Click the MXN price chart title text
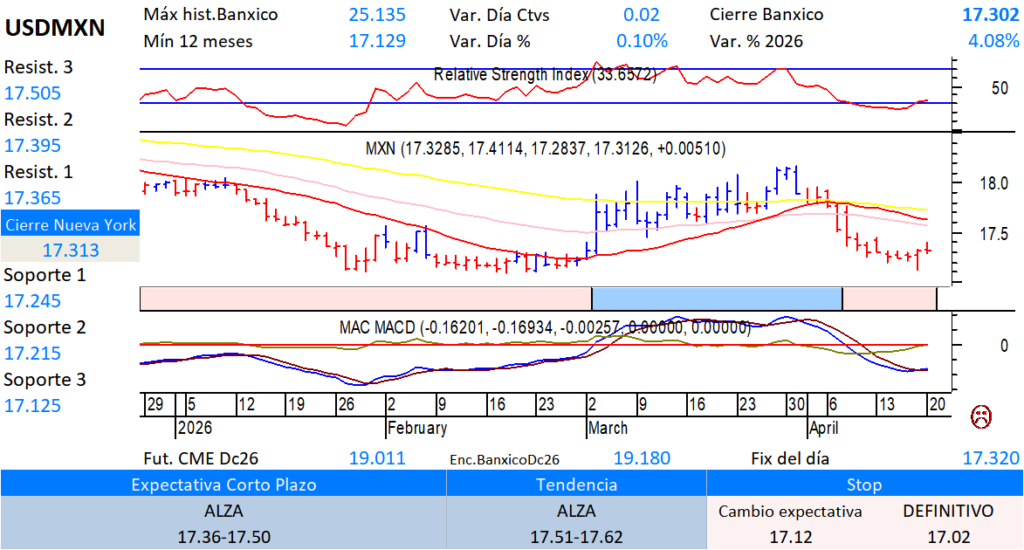 pos(545,149)
